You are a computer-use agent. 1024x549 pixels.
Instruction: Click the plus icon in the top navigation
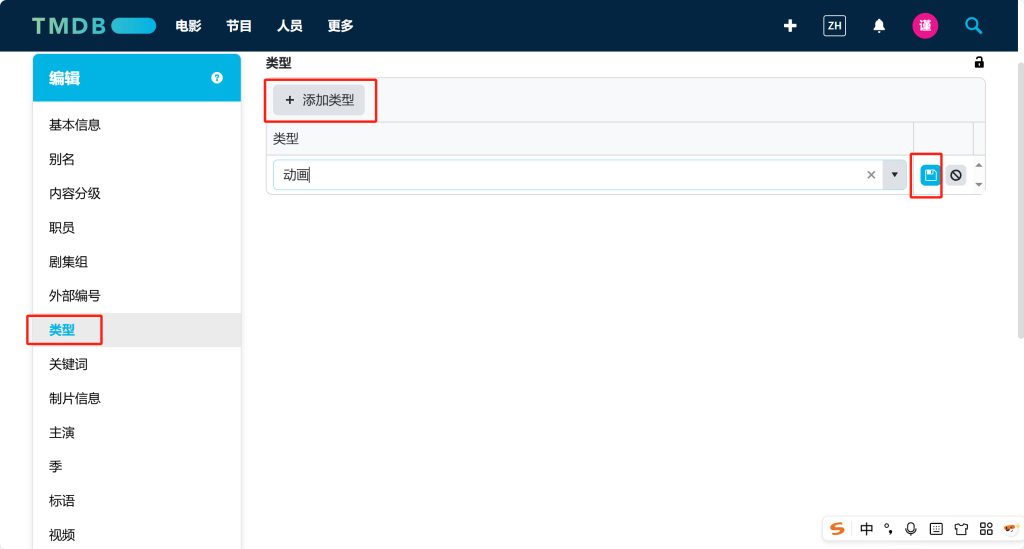pos(790,26)
